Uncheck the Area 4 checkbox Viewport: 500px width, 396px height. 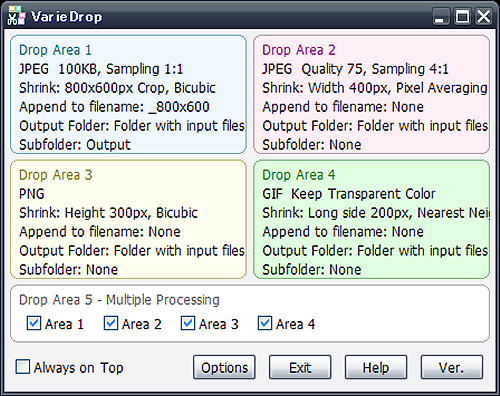tap(265, 323)
